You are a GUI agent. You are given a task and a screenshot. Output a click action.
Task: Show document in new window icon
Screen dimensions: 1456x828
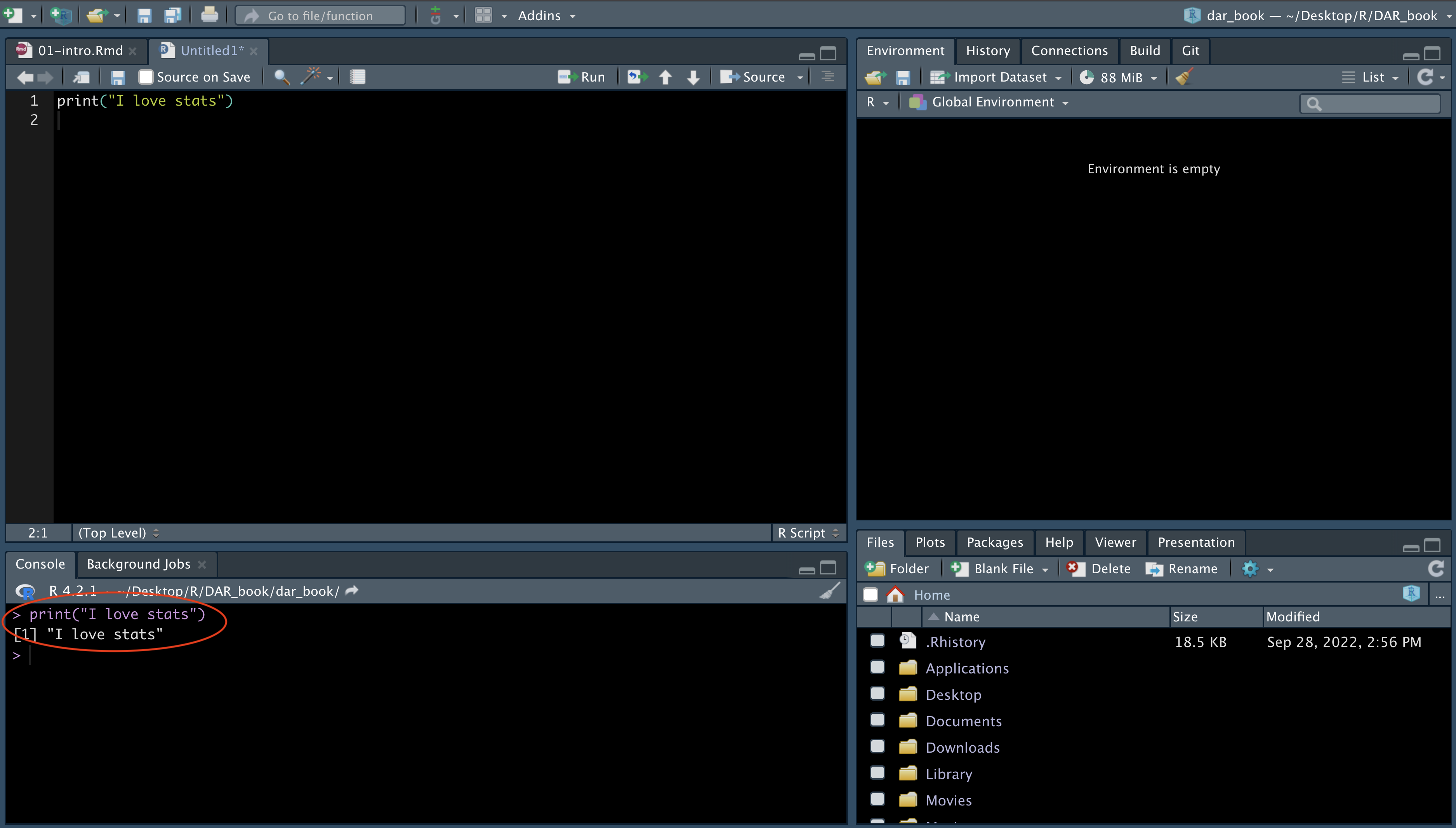[x=82, y=77]
